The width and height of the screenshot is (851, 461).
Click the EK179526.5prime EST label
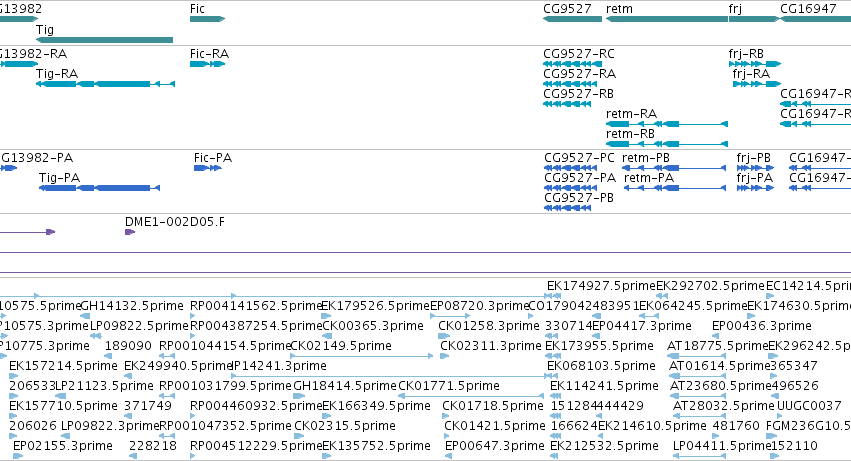[x=376, y=306]
